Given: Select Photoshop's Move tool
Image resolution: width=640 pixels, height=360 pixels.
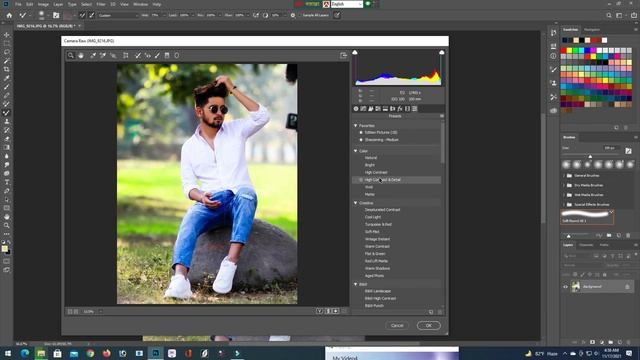Looking at the screenshot, I should coord(7,35).
